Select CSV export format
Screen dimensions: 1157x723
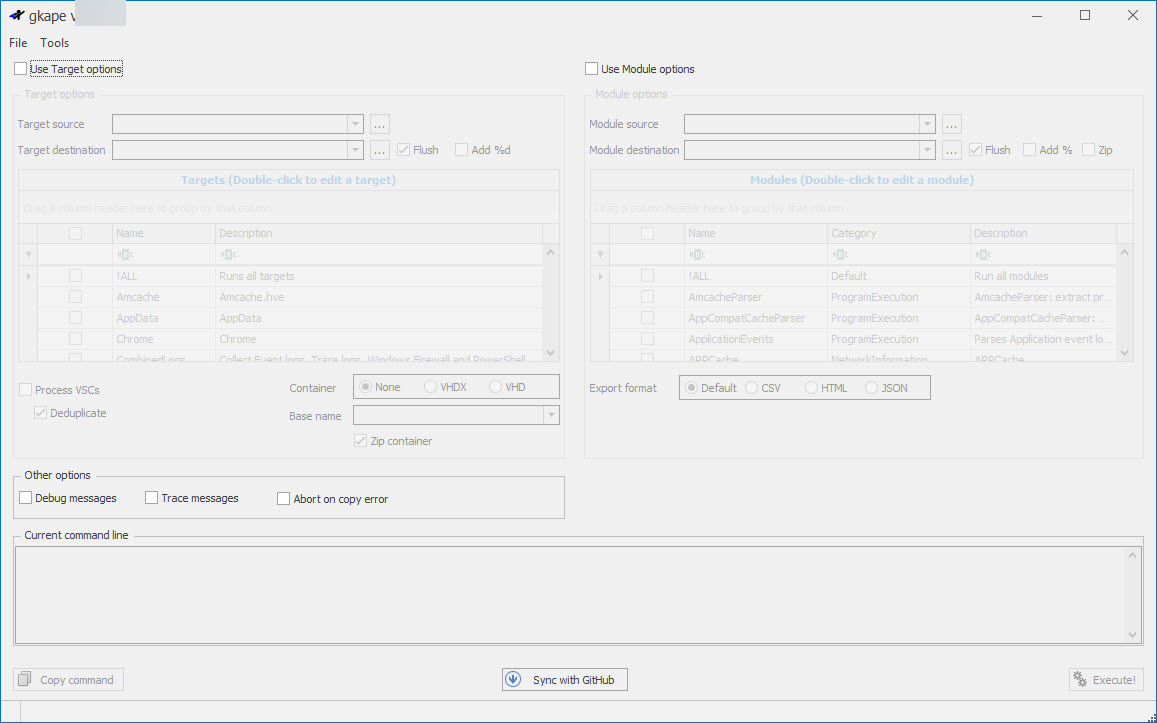(751, 387)
